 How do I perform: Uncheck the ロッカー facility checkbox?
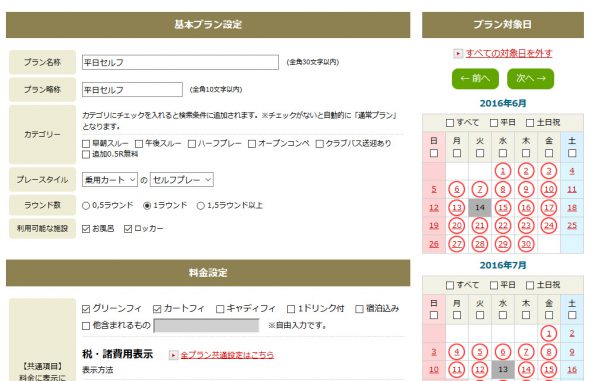tap(128, 229)
